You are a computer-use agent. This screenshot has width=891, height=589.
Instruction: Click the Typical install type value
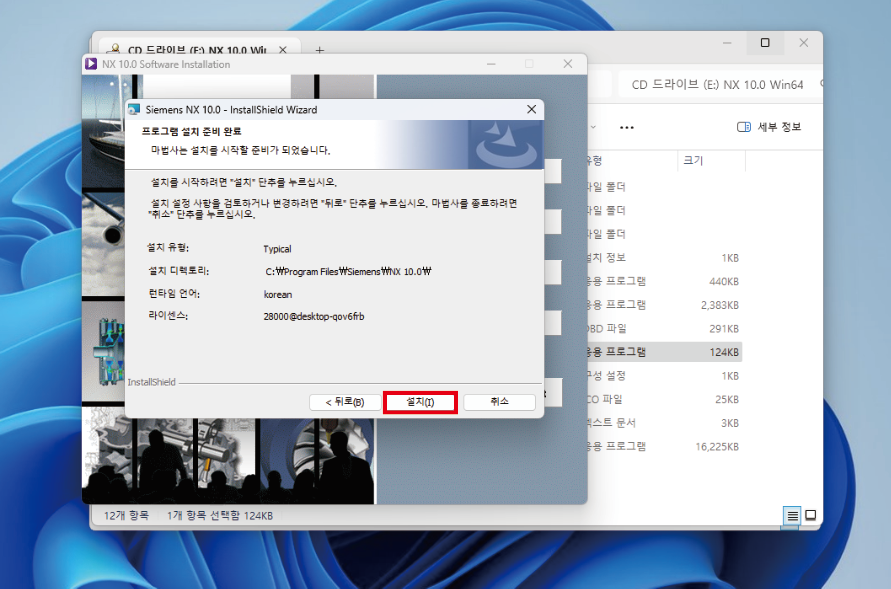[277, 249]
